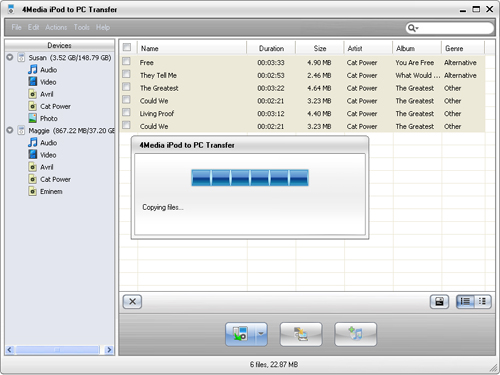Image resolution: width=500 pixels, height=375 pixels.
Task: Open Video under Maggie device
Action: click(x=42, y=155)
